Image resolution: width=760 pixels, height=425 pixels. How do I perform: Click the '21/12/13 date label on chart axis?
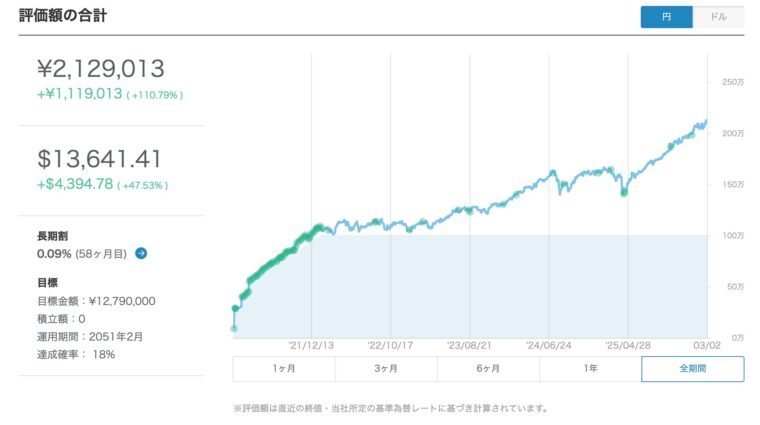311,347
